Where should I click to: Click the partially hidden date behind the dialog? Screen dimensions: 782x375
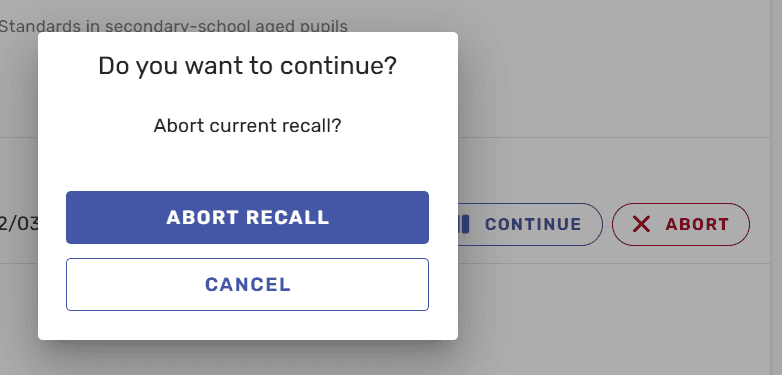click(19, 224)
